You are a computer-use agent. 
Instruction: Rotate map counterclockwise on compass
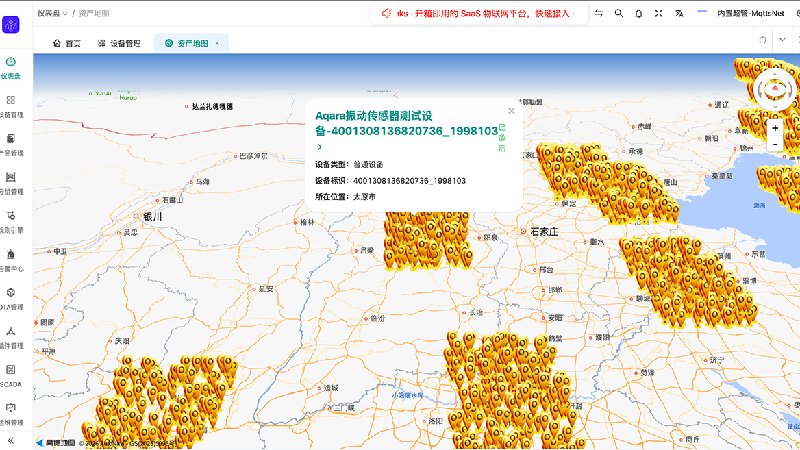click(x=761, y=91)
